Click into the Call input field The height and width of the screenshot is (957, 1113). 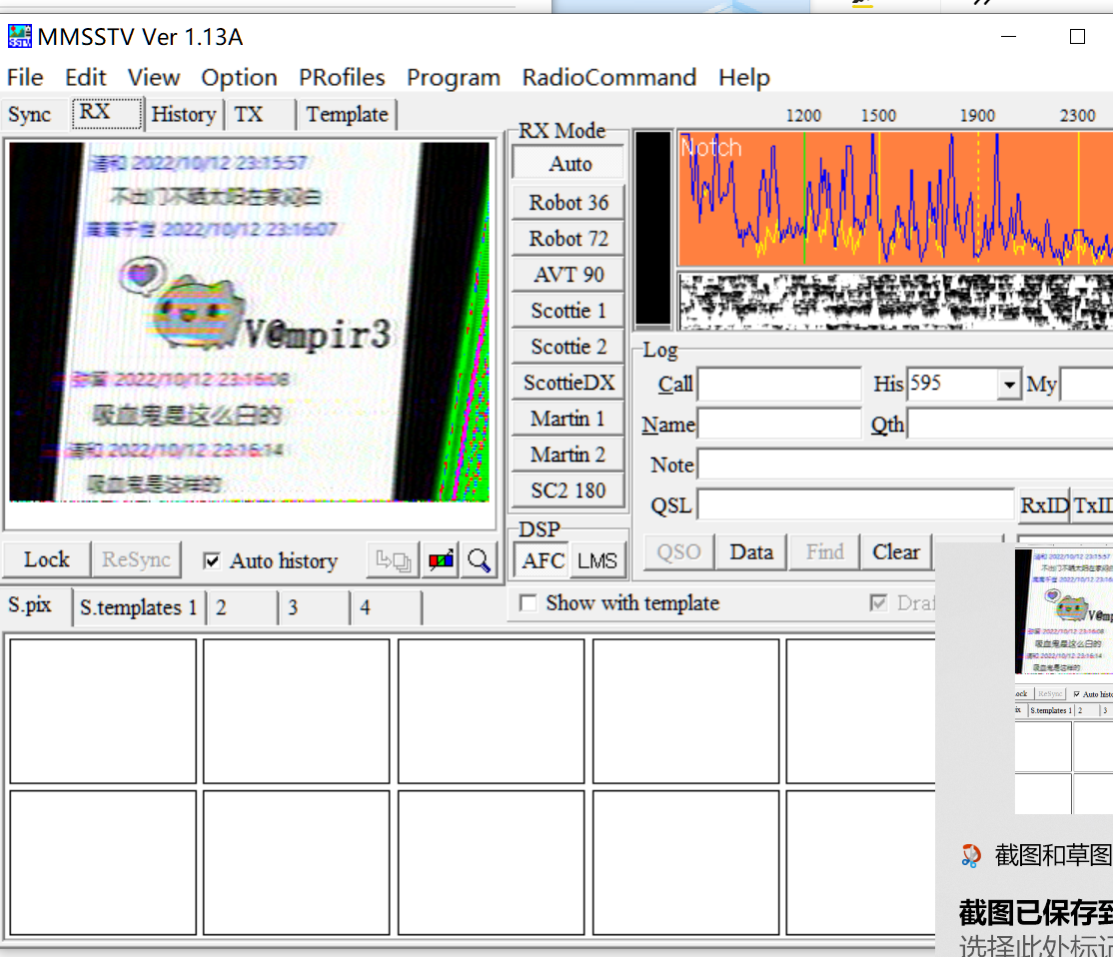point(779,385)
